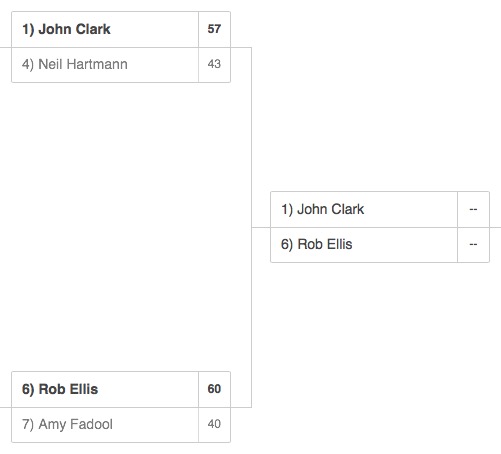Click seed 6 label in bold Rob Ellis row
Viewport: 501px width, 454px height.
(x=28, y=389)
